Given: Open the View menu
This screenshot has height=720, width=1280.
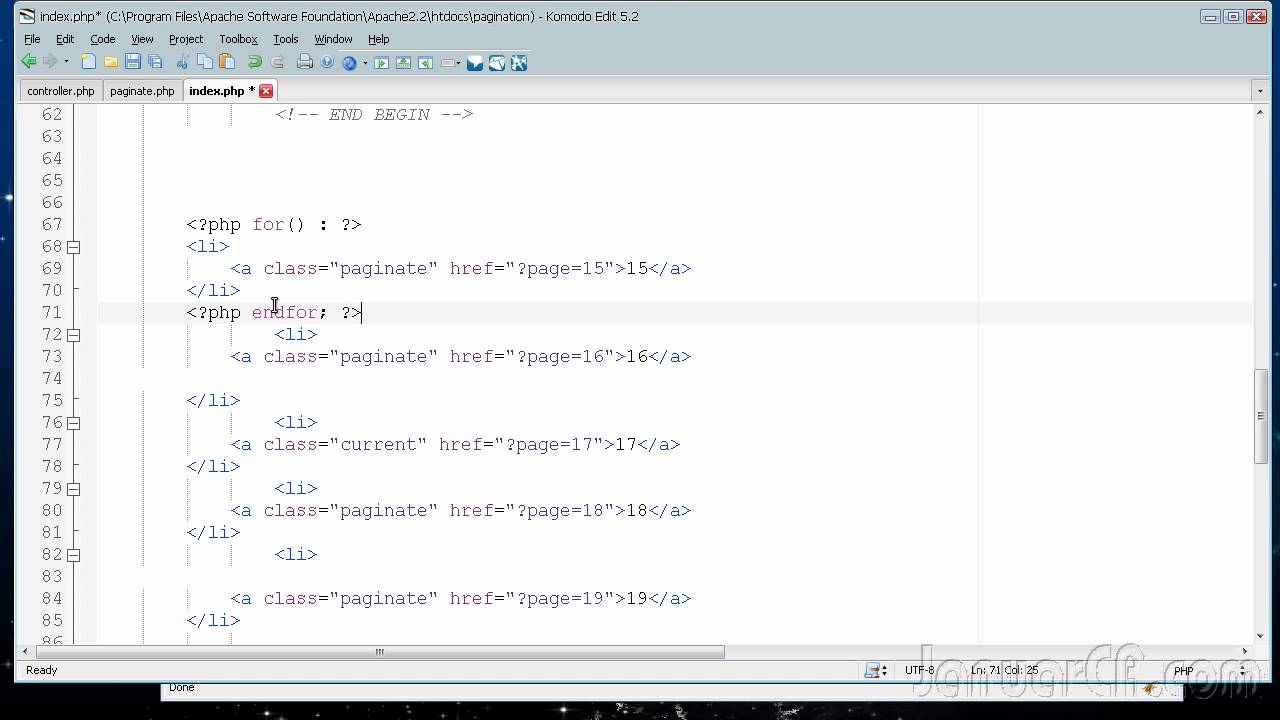Looking at the screenshot, I should [x=142, y=39].
